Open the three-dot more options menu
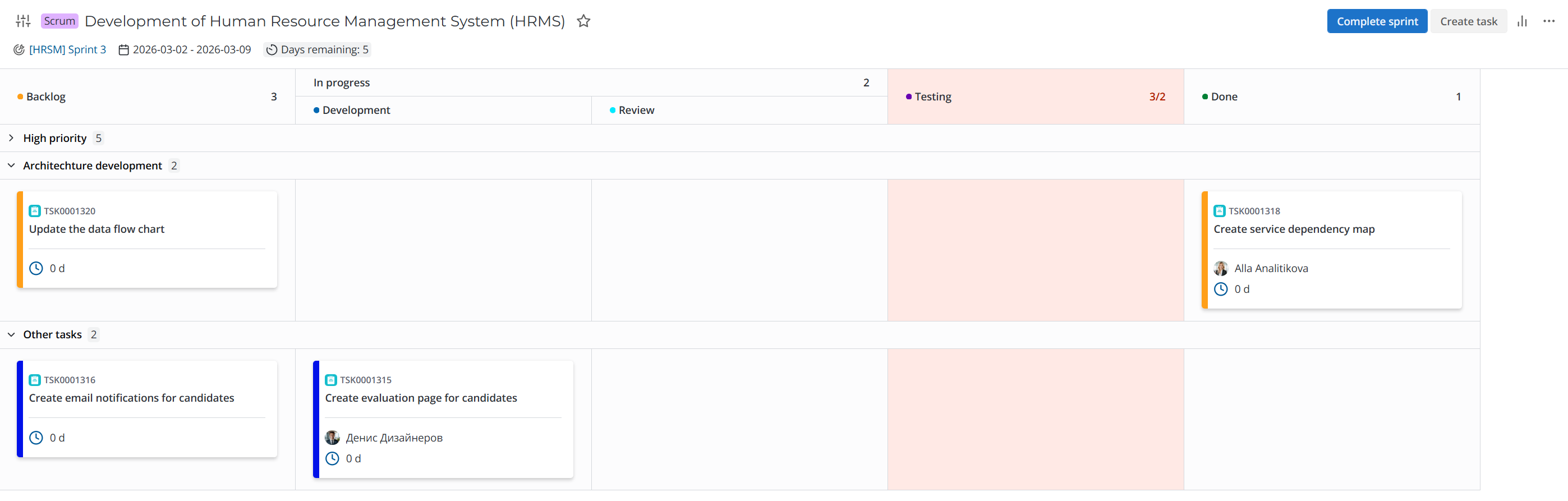 [x=1548, y=21]
